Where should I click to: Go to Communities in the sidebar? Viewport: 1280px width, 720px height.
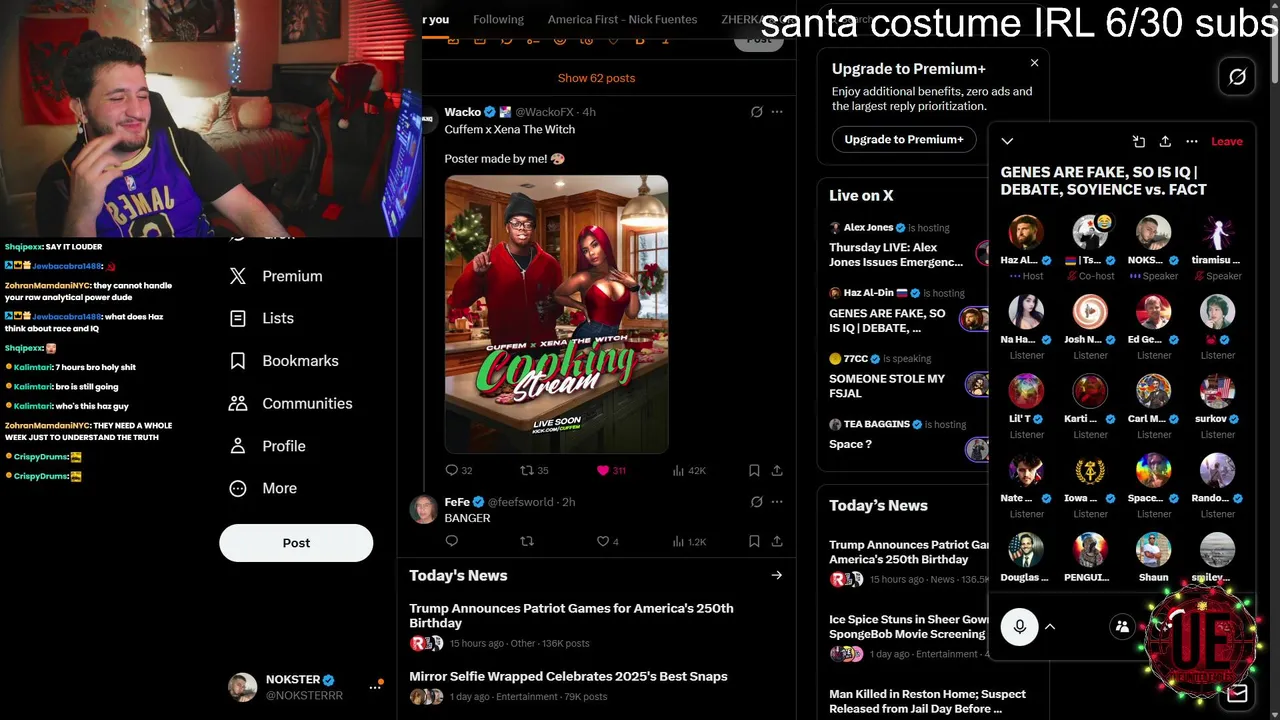pos(291,403)
